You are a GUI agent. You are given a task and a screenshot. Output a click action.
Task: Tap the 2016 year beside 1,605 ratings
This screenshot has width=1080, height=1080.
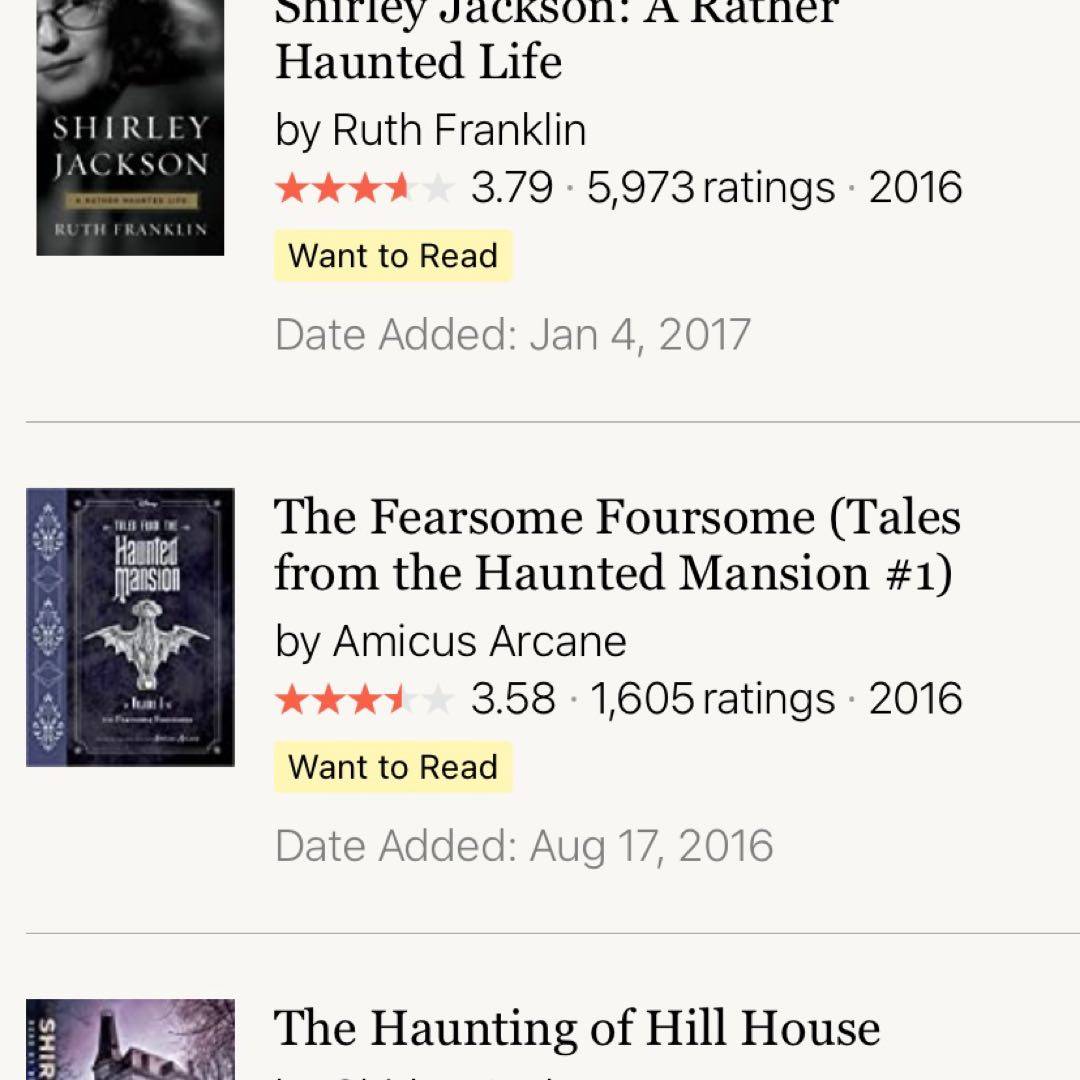915,699
